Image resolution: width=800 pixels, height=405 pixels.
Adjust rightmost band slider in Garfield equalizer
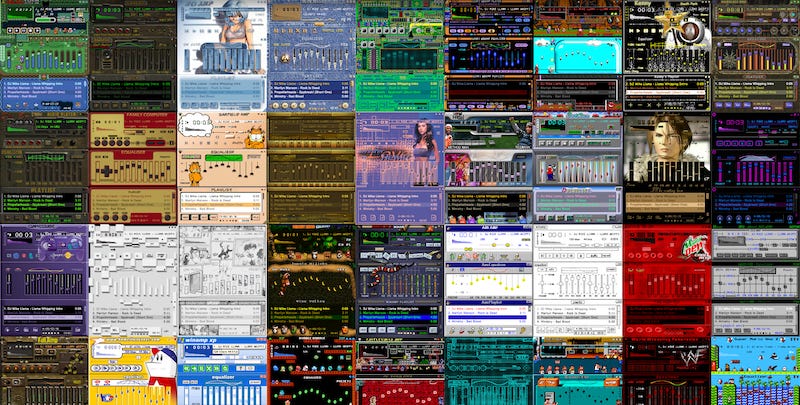point(258,167)
